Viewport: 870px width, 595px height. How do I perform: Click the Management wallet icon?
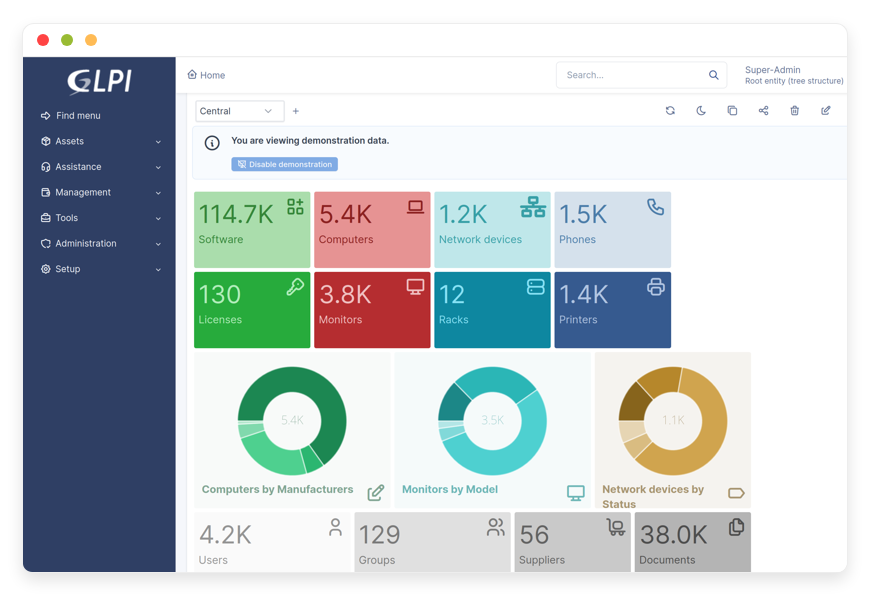click(45, 192)
